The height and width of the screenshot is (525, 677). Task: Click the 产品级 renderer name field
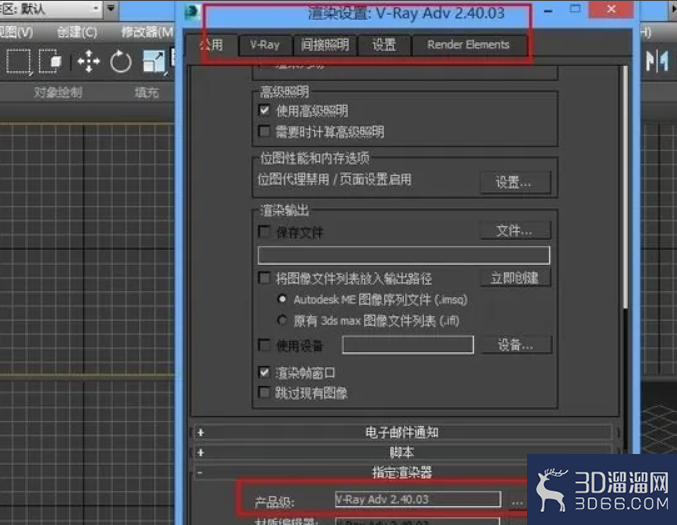coord(418,500)
